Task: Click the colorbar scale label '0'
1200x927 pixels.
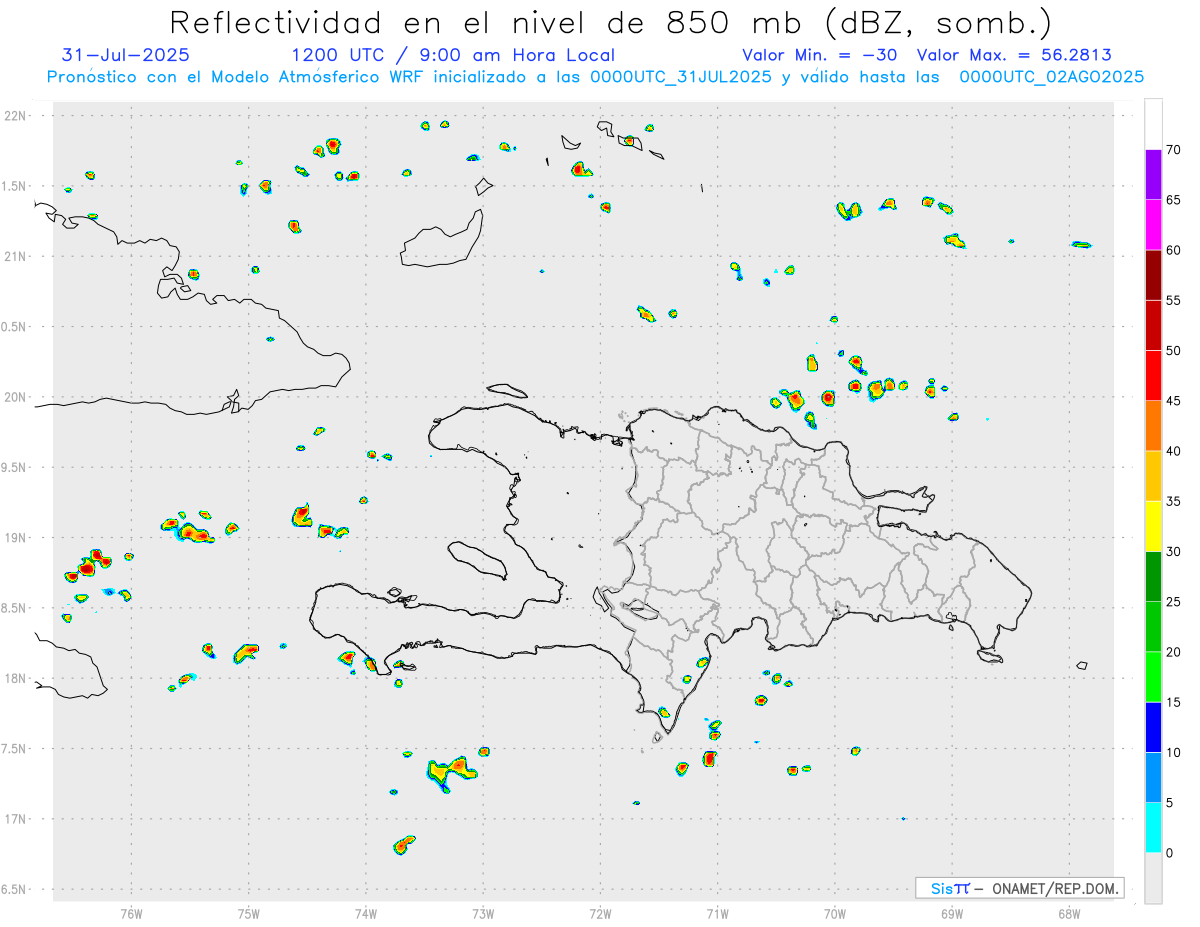Action: pyautogui.click(x=1171, y=853)
